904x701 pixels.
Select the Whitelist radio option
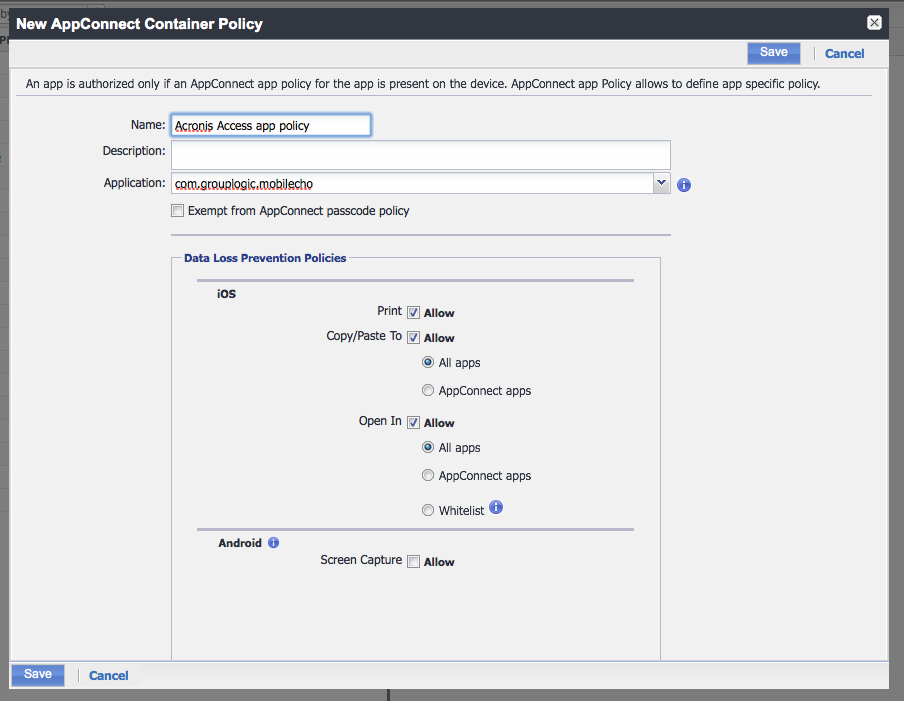point(428,511)
